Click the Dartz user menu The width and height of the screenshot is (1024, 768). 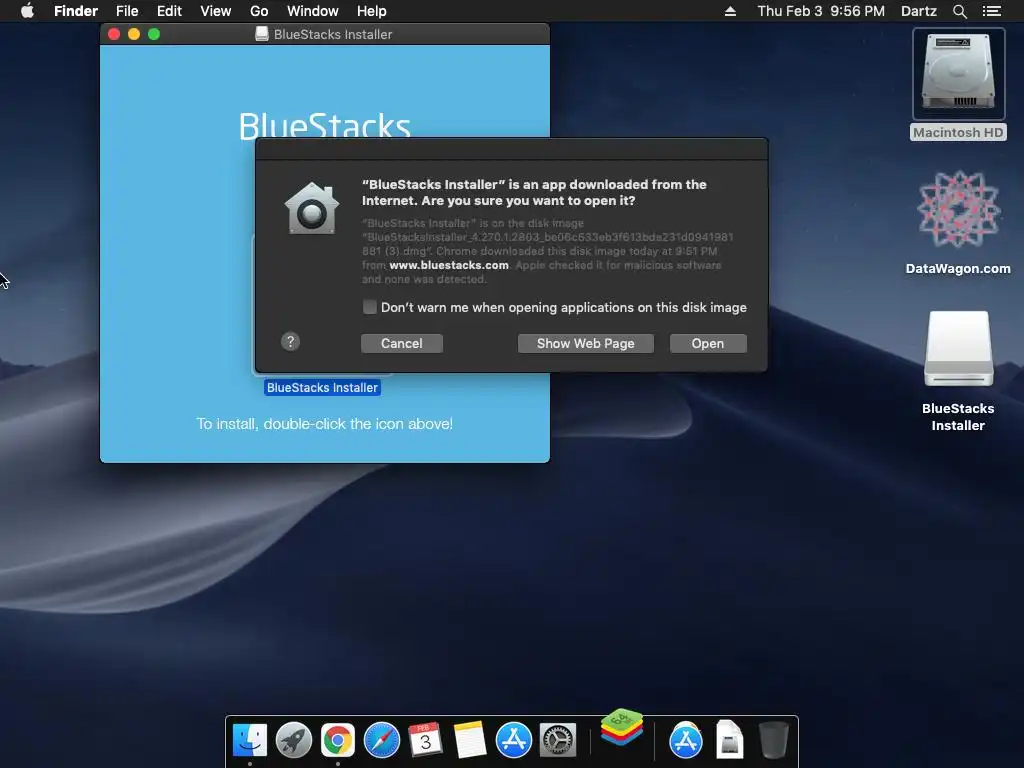(x=919, y=11)
